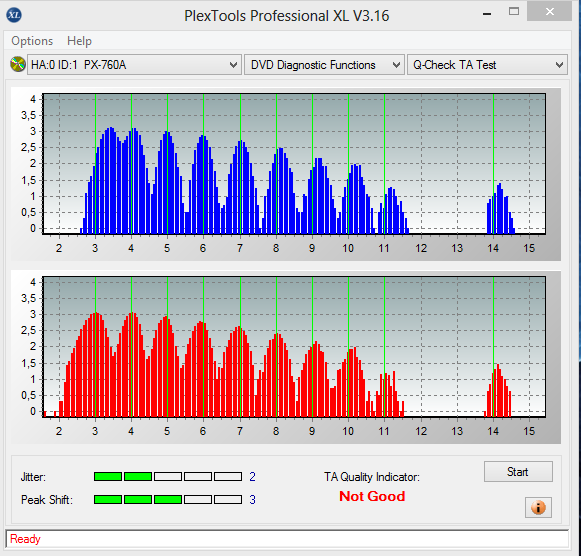Click the Not Good quality result text
The width and height of the screenshot is (581, 556).
372,496
